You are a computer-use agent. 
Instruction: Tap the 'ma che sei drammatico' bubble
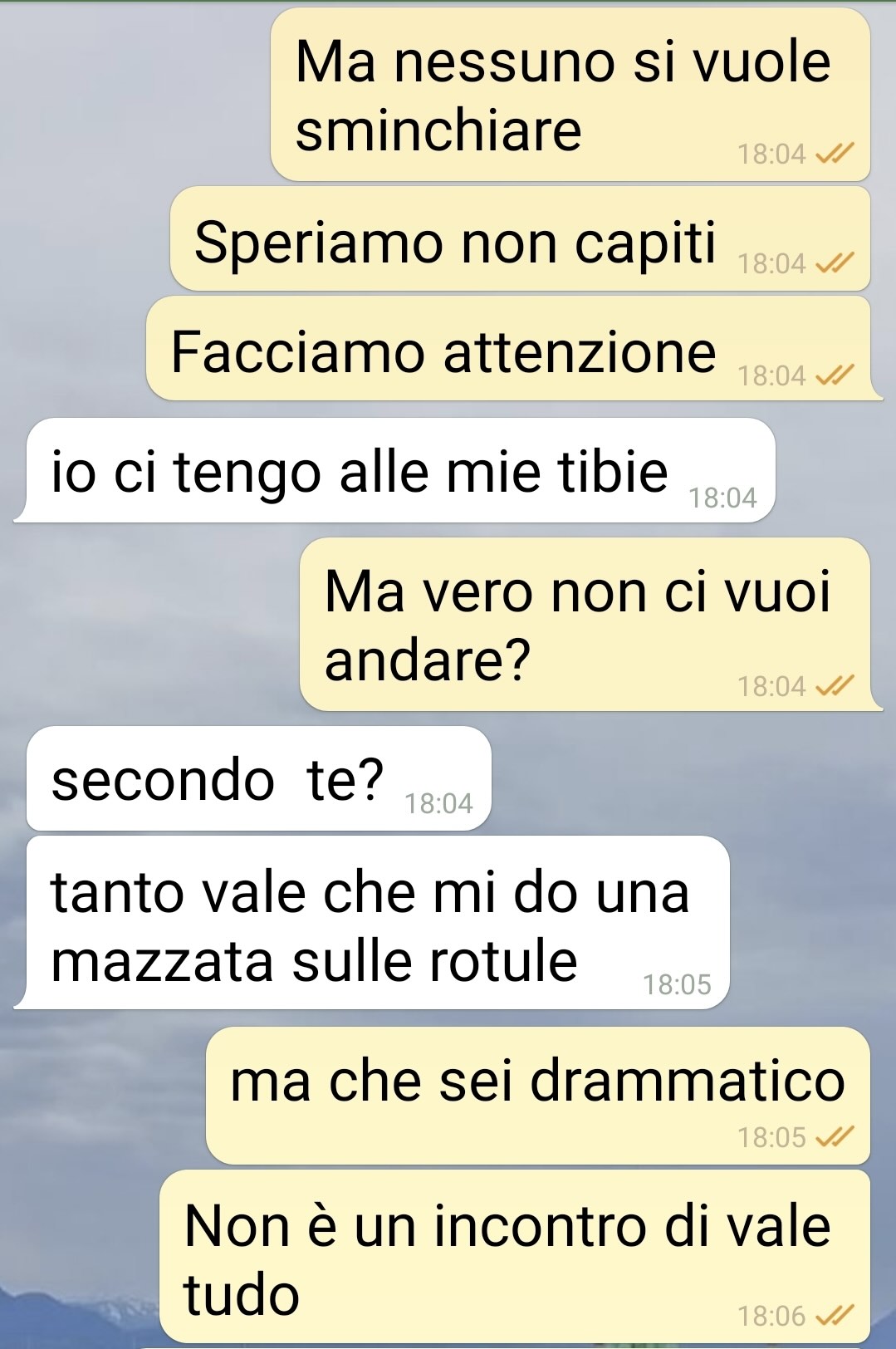(538, 1096)
